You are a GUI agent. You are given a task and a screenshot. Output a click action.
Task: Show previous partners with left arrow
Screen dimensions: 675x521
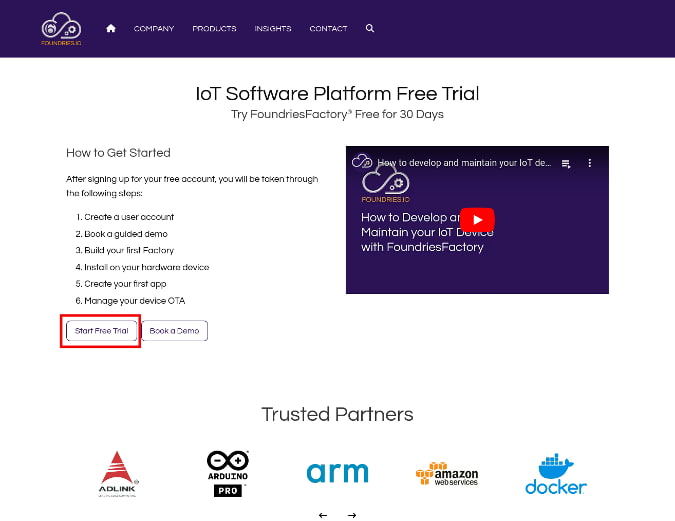point(323,515)
